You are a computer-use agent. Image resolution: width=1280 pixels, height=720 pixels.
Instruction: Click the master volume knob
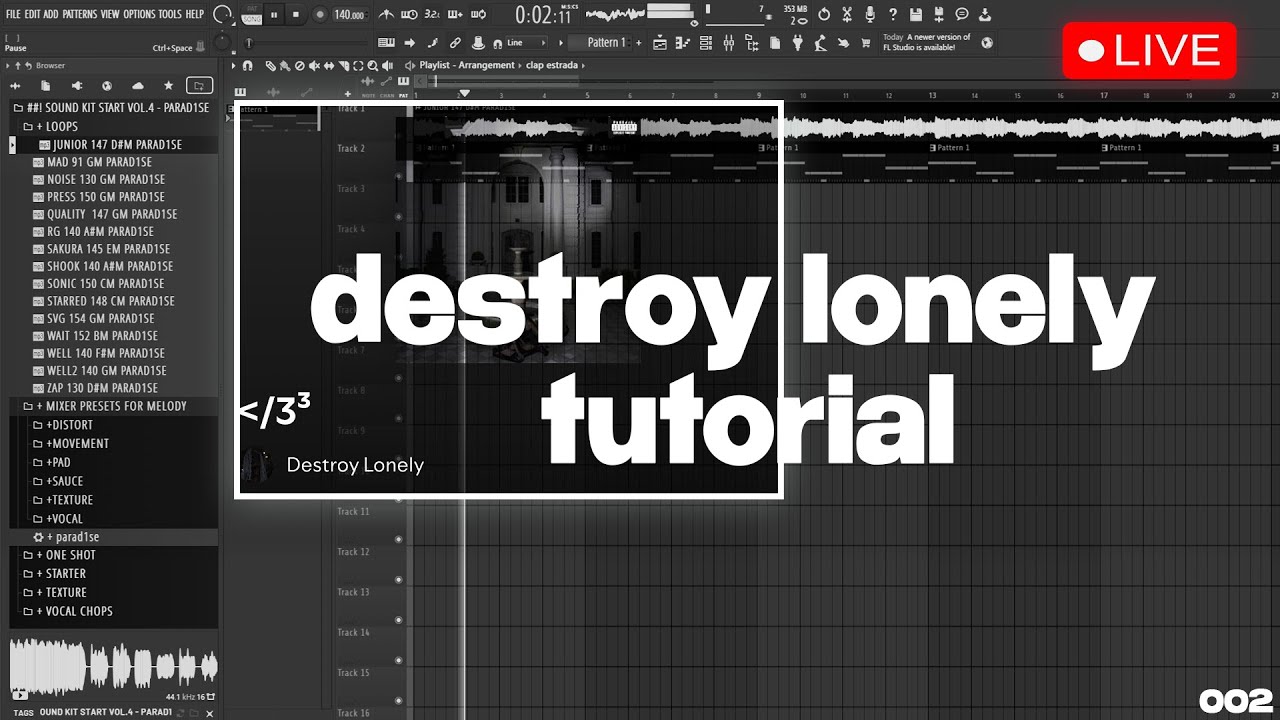pos(221,14)
